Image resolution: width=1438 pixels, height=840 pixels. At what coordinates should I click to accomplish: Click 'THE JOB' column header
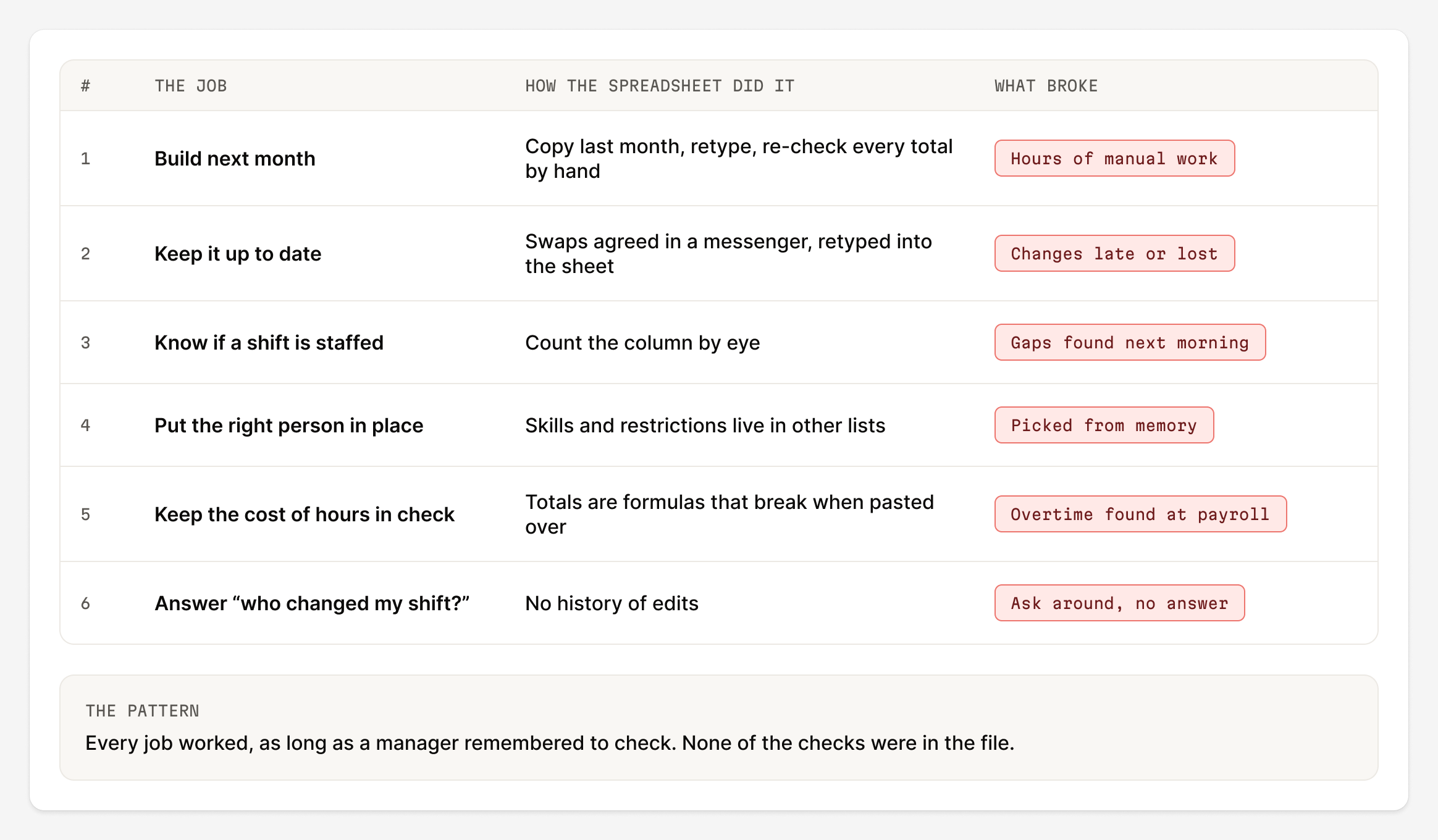[191, 86]
